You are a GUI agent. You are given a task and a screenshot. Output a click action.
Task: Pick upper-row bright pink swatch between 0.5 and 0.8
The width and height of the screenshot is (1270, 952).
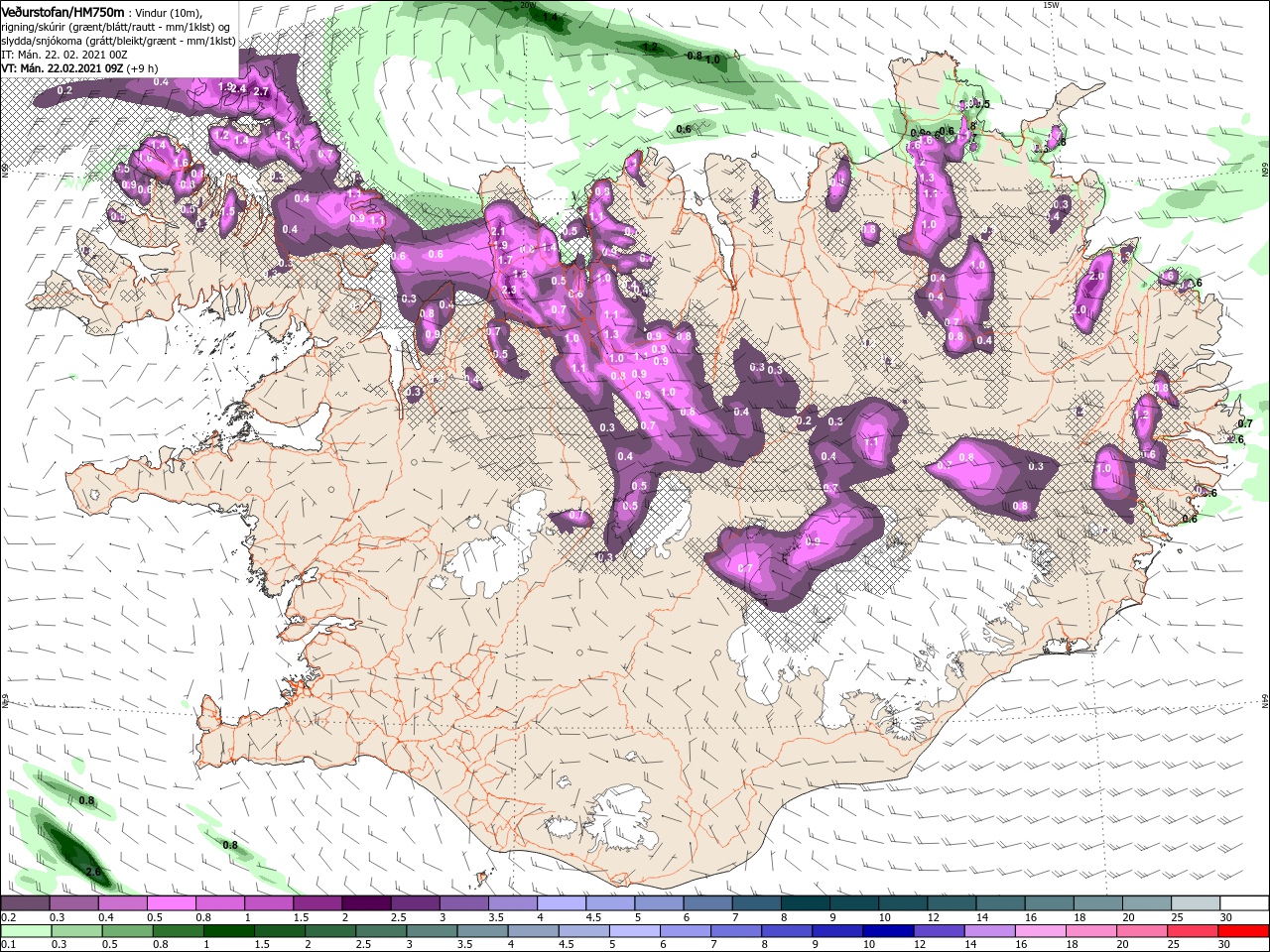coord(171,903)
